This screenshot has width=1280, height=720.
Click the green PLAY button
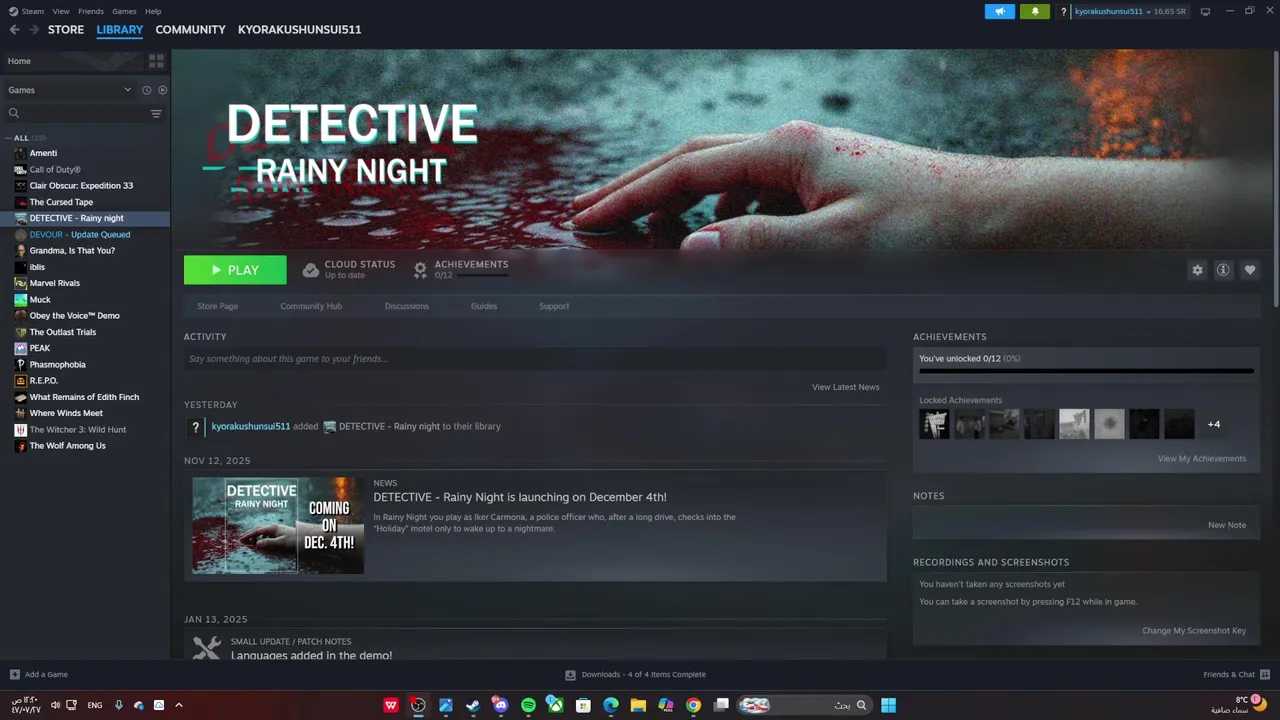tap(235, 270)
